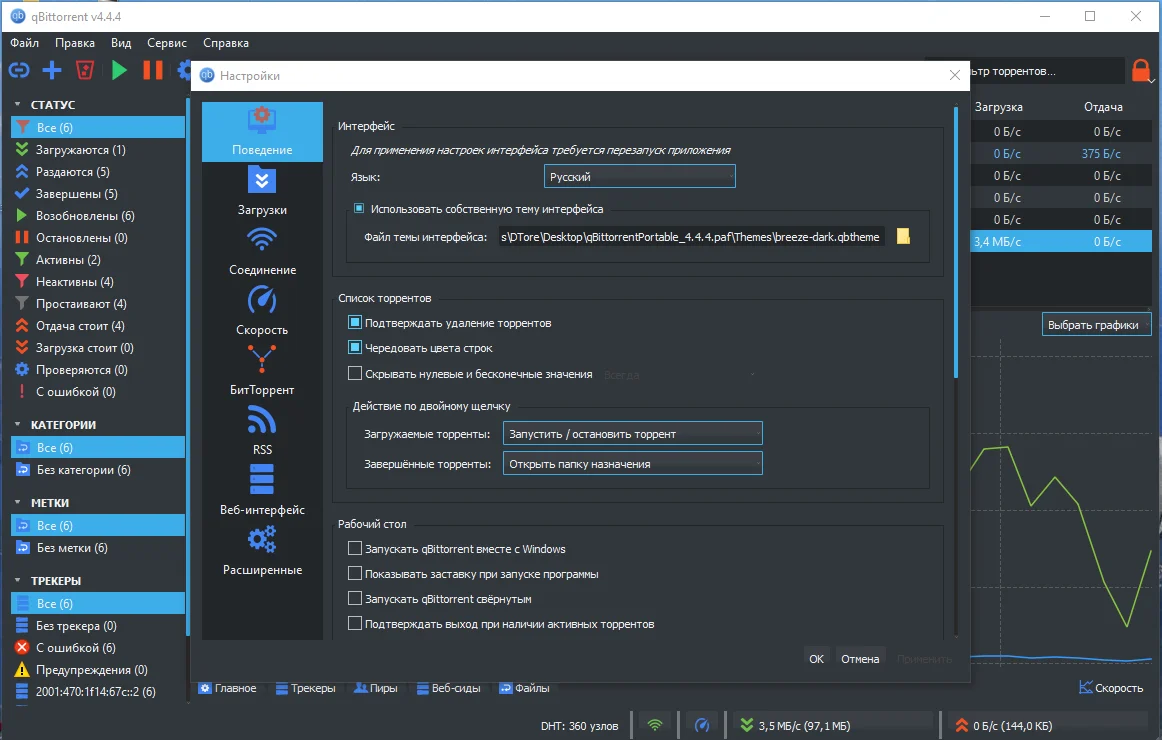The image size is (1162, 740).
Task: Click the add torrent plus icon
Action: pyautogui.click(x=52, y=70)
